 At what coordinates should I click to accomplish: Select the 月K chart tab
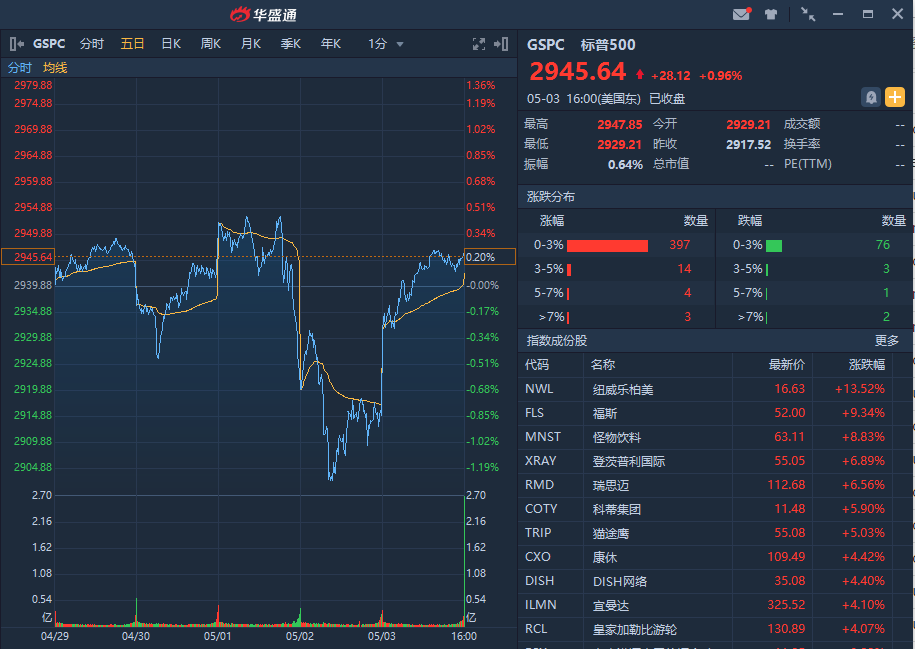click(x=250, y=44)
